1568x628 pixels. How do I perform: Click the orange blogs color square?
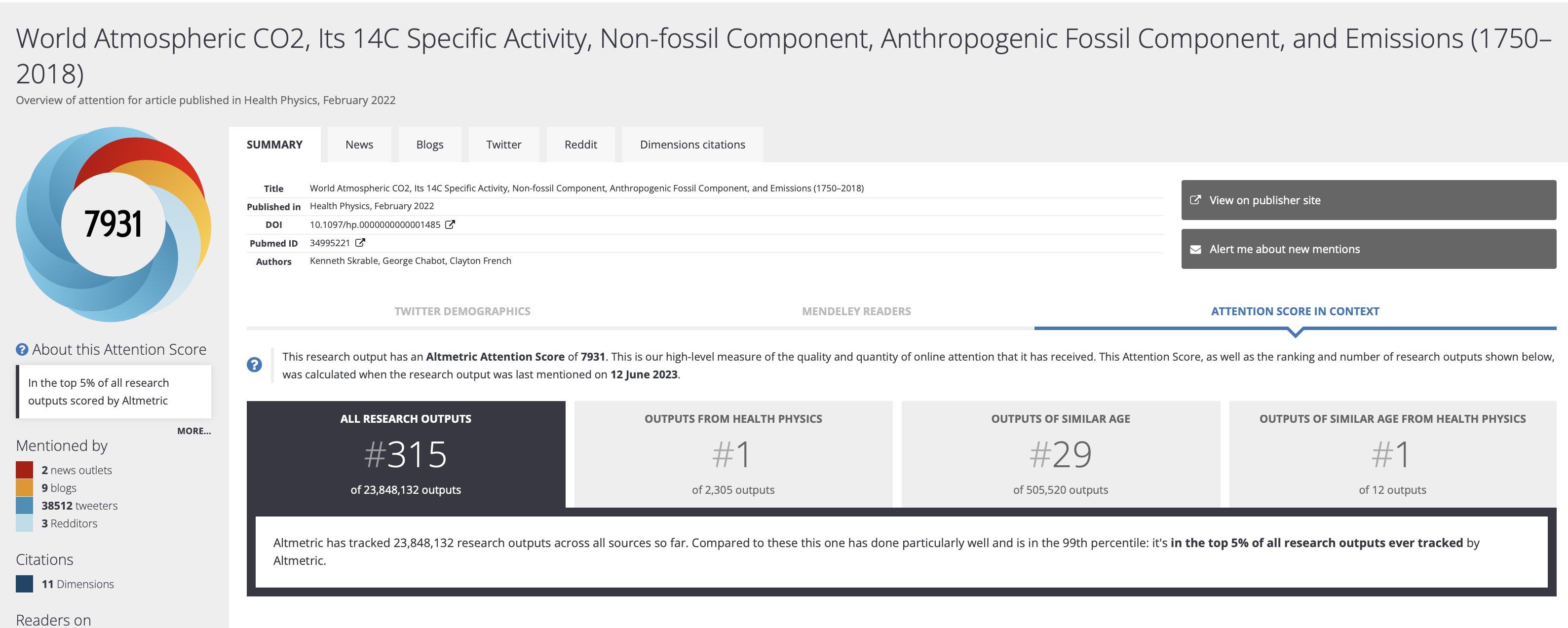24,487
